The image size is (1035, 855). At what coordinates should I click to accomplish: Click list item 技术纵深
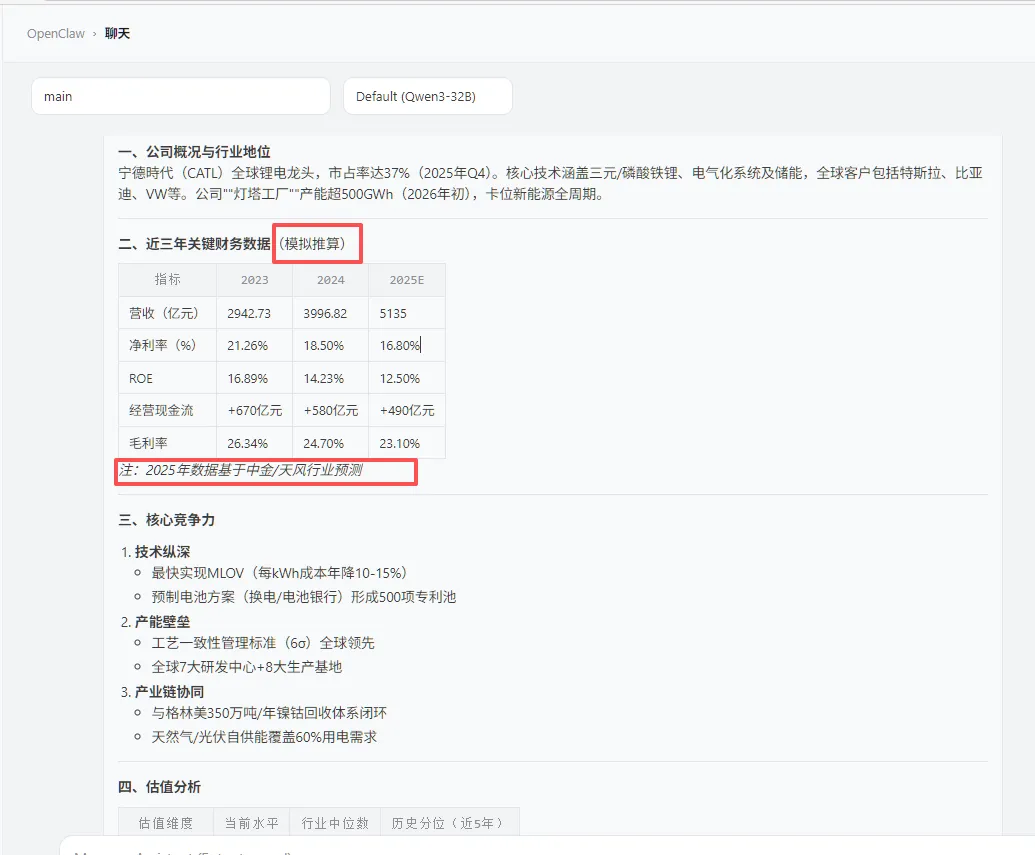click(162, 552)
